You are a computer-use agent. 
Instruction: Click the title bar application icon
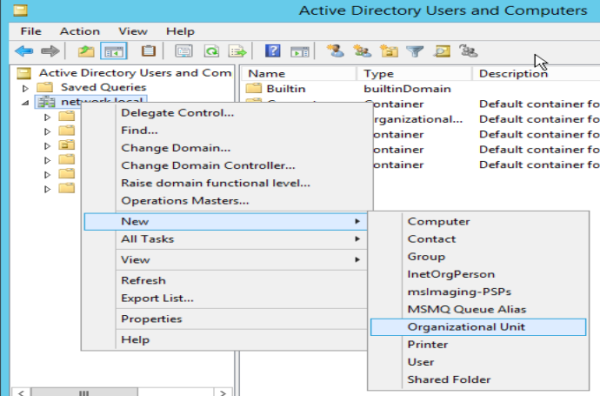coord(20,10)
